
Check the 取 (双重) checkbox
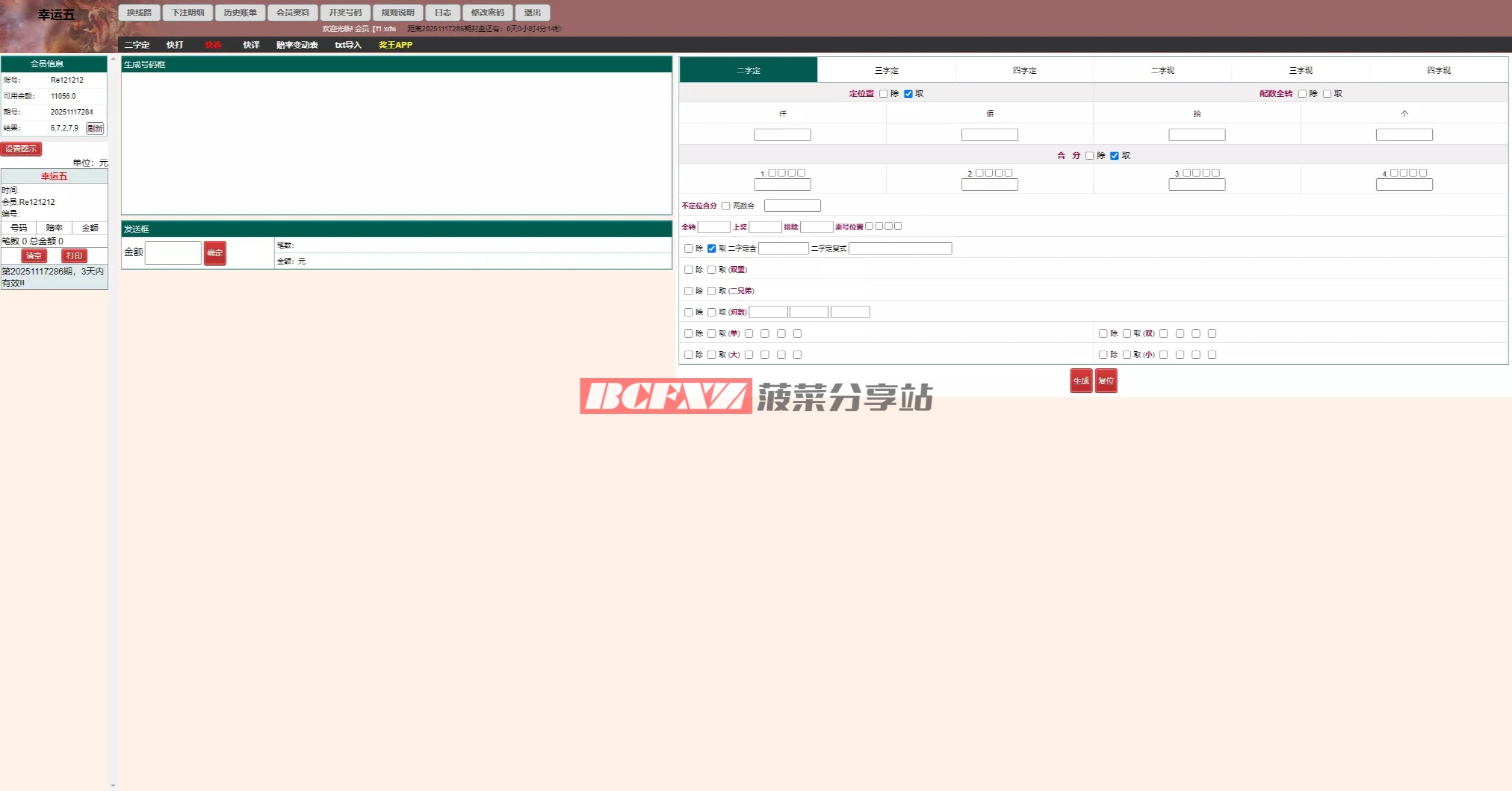point(712,270)
